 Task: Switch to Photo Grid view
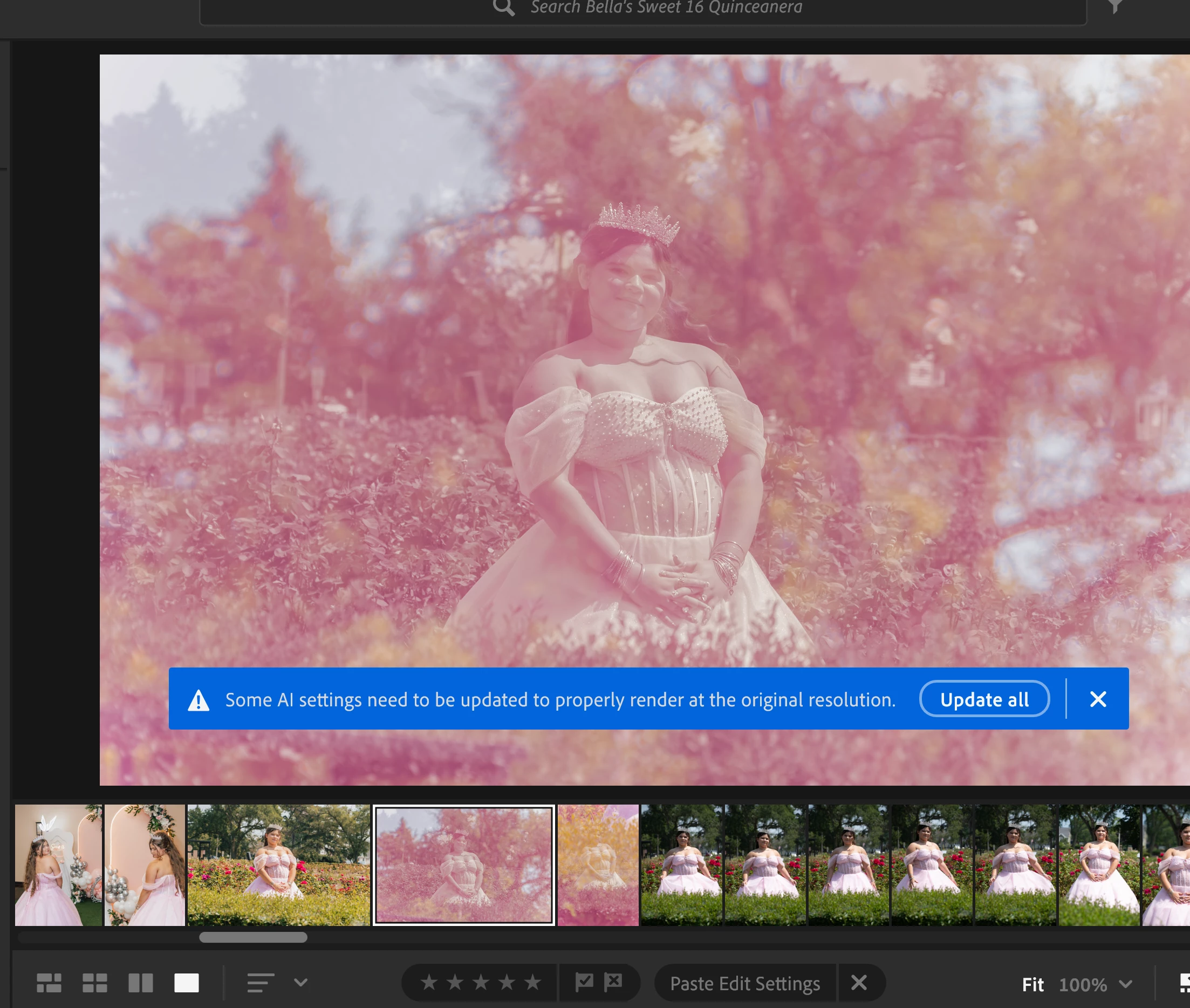pos(49,983)
